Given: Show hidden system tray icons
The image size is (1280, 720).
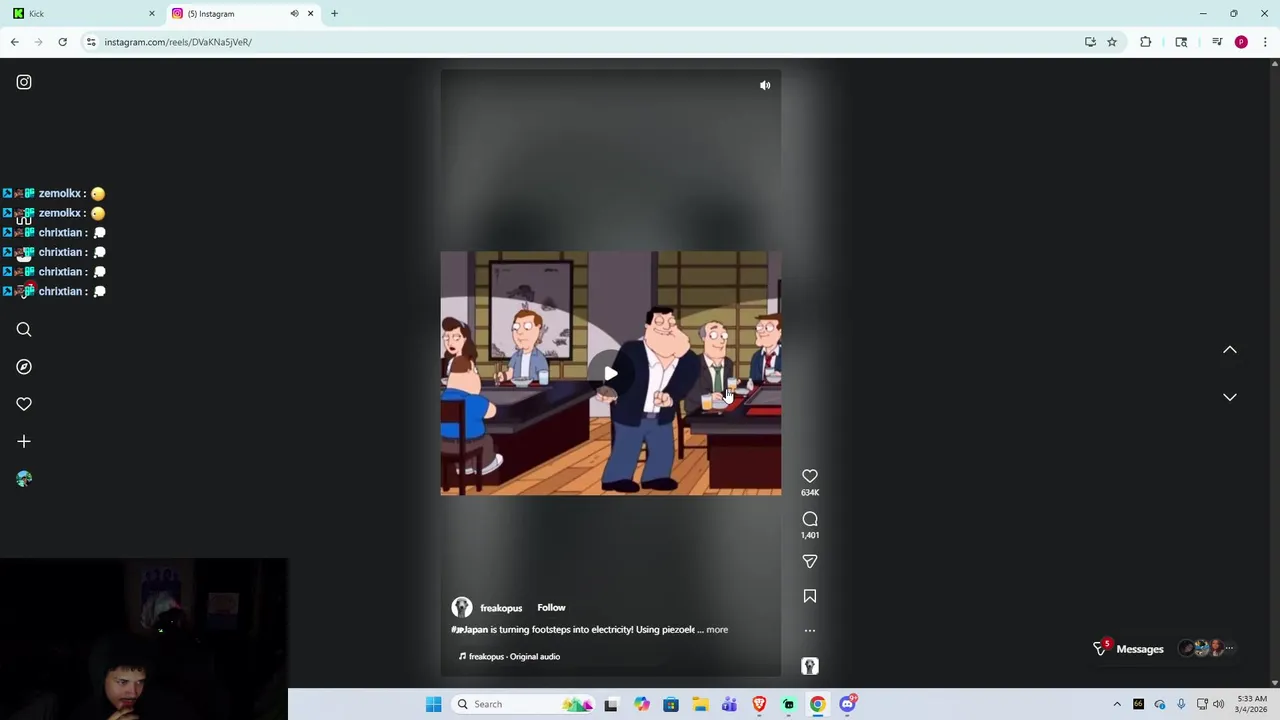Looking at the screenshot, I should (x=1117, y=704).
